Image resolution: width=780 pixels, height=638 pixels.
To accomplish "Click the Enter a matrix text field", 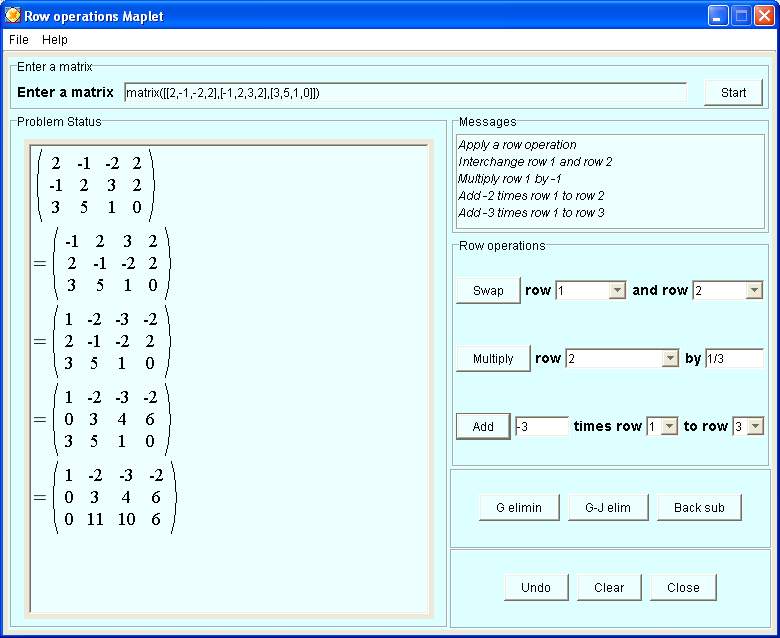I will (405, 93).
